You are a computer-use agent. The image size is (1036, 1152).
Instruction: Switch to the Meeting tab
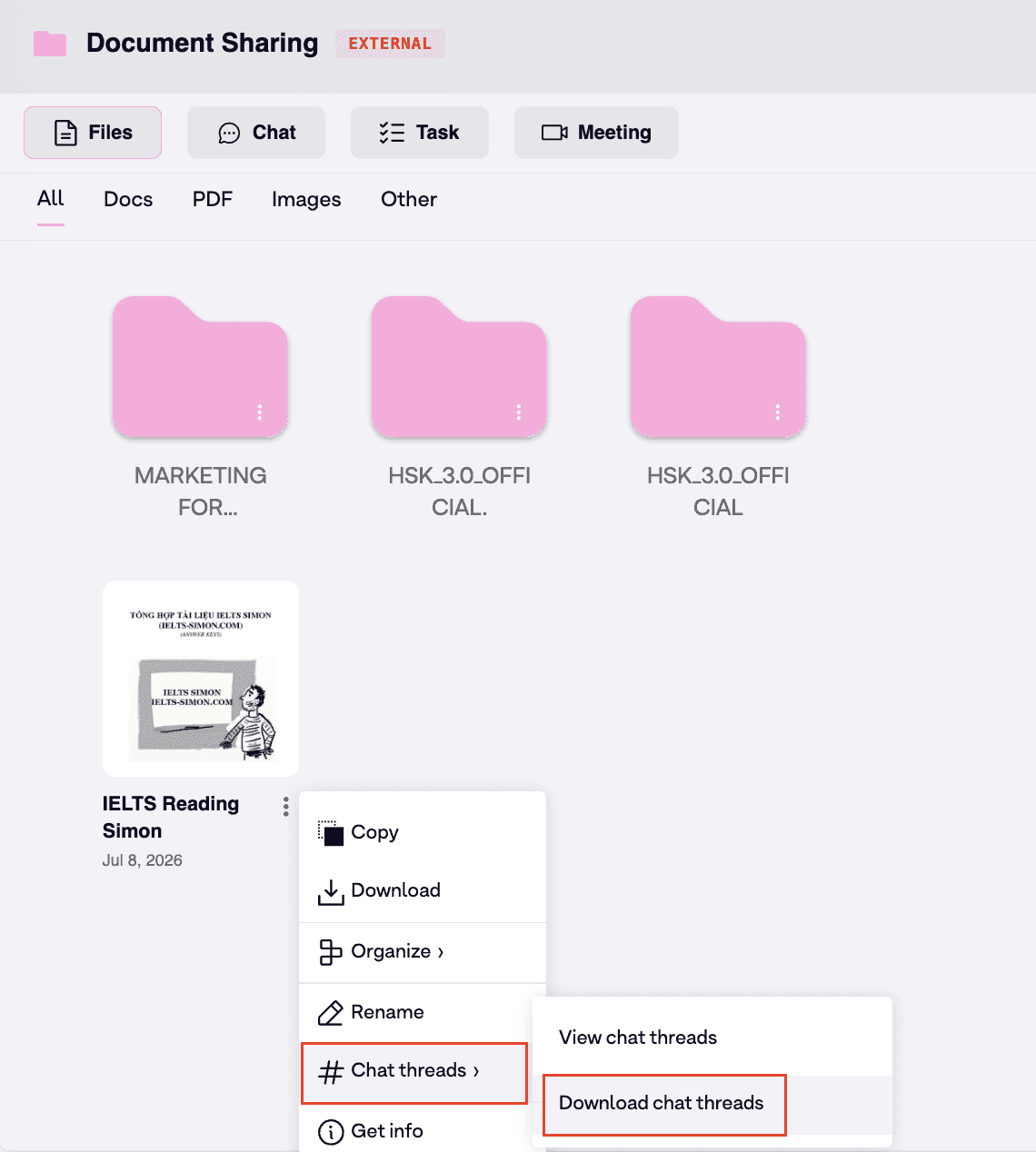point(596,133)
